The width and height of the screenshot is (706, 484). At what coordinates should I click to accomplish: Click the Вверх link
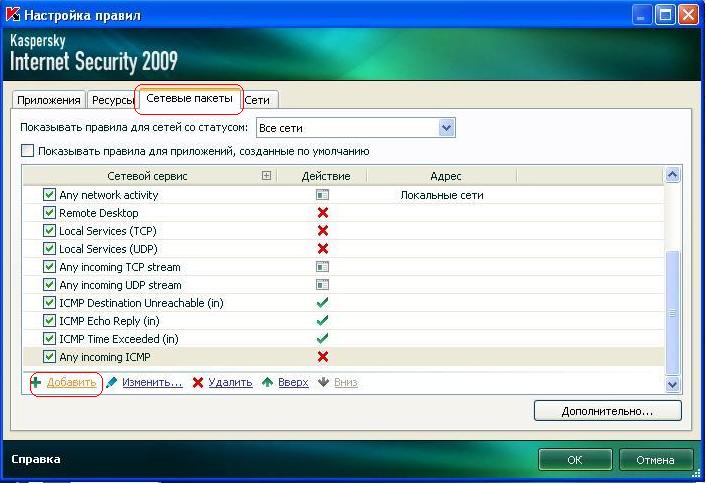point(293,383)
